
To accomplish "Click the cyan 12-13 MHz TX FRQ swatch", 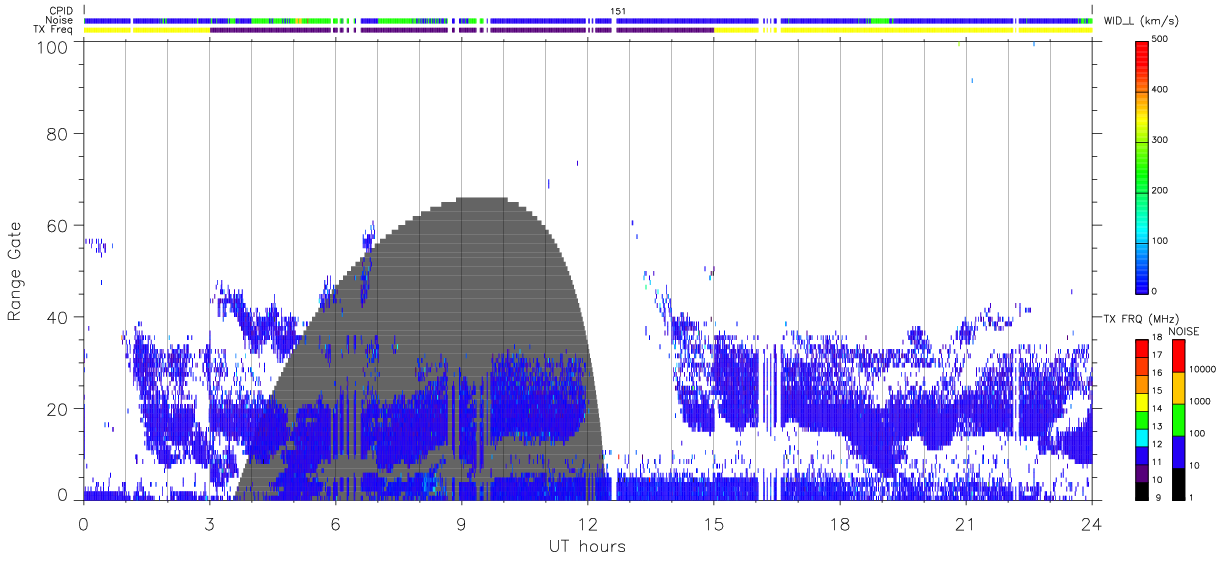I will 1141,436.
